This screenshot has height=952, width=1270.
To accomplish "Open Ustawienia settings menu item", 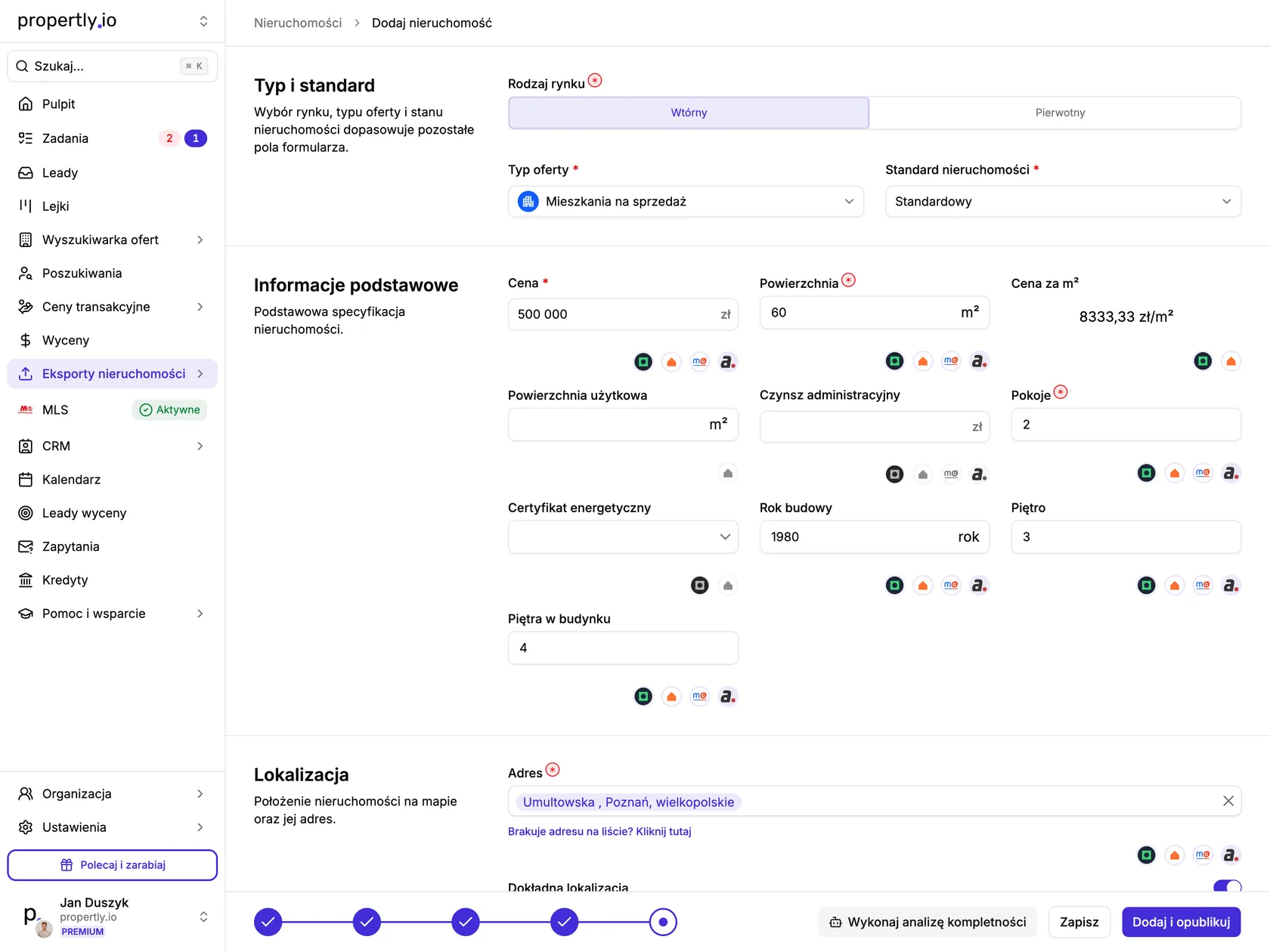I will click(x=112, y=827).
